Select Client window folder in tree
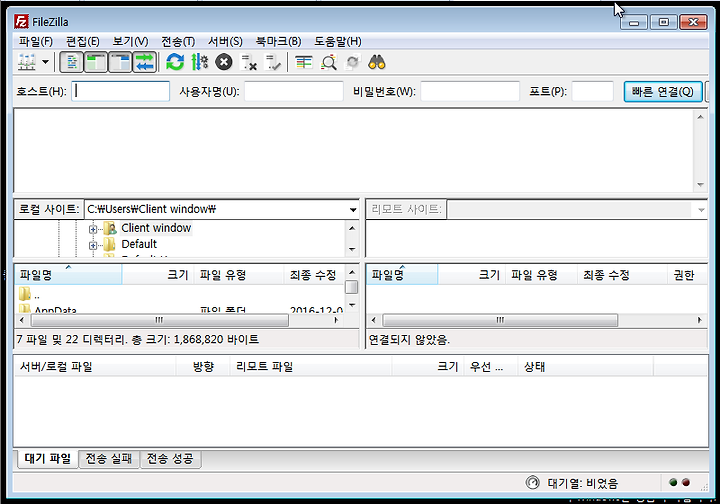 156,228
